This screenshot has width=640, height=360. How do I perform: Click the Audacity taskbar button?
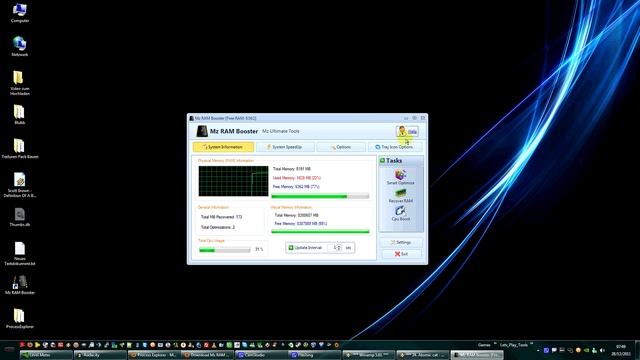(100, 355)
